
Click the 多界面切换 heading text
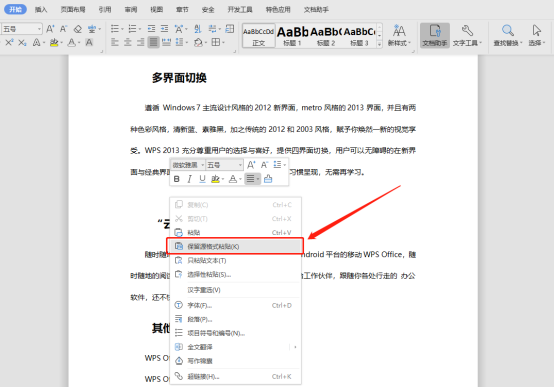click(x=179, y=78)
